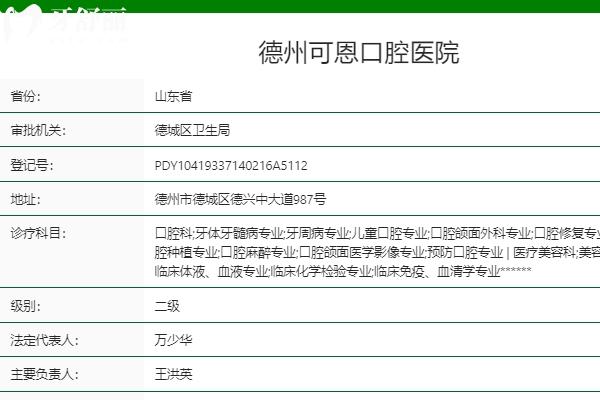
Task: Click the 地址 label
Action: click(x=25, y=199)
